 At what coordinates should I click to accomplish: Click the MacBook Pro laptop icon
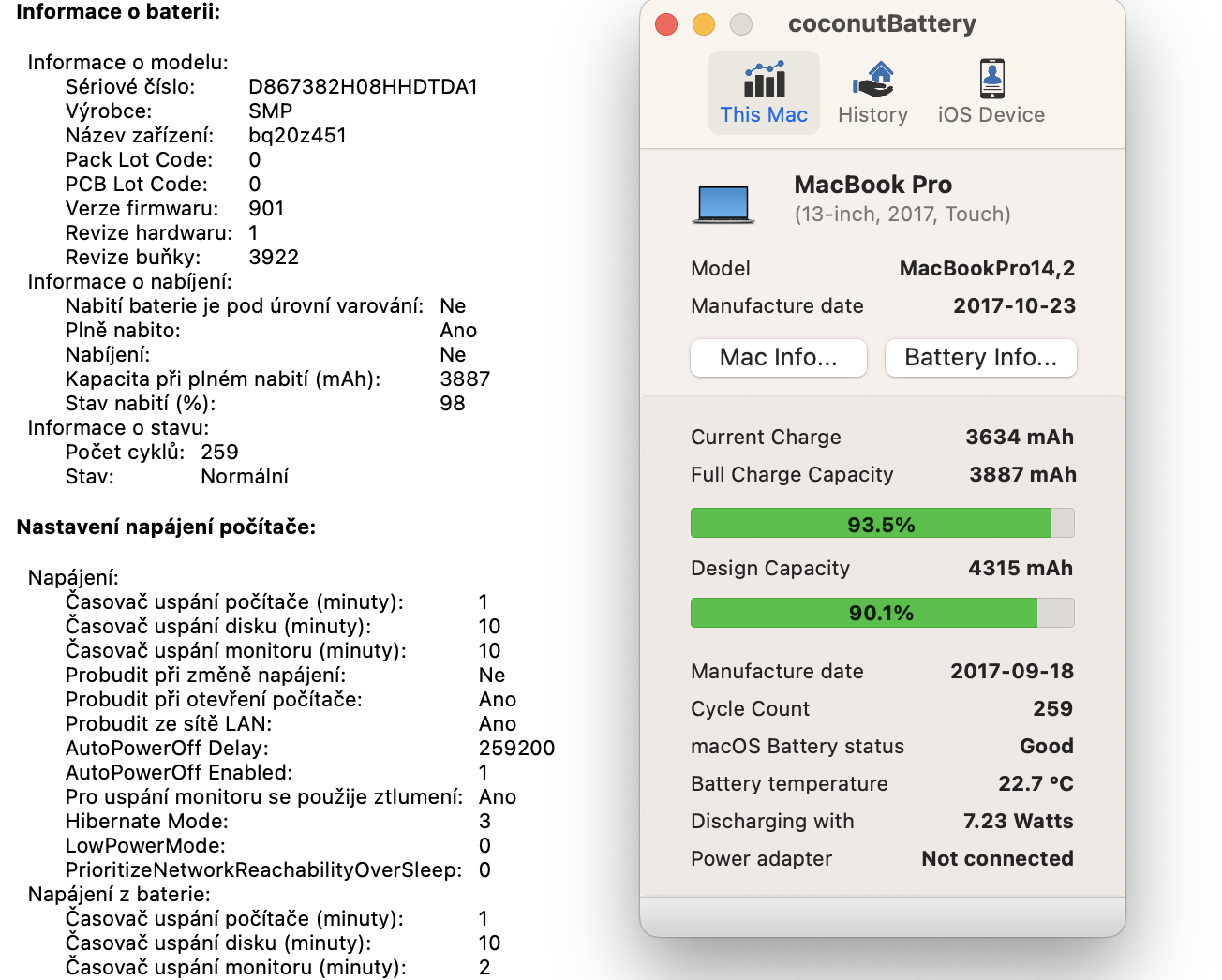coord(723,203)
